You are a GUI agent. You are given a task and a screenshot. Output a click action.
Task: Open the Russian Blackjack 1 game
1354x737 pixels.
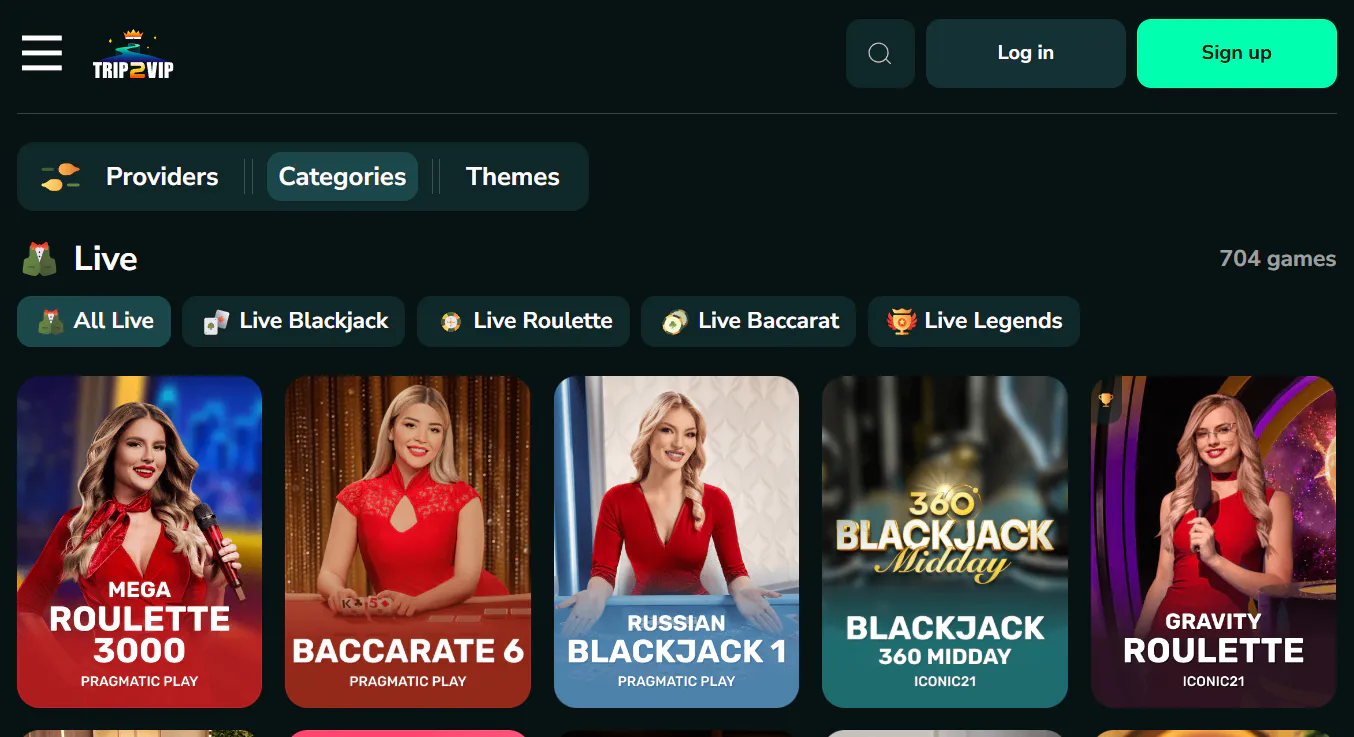[676, 542]
